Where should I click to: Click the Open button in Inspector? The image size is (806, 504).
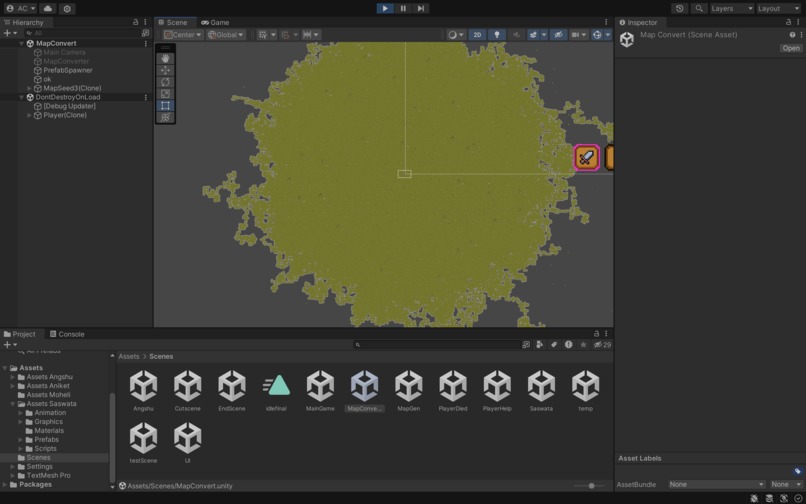[x=791, y=48]
